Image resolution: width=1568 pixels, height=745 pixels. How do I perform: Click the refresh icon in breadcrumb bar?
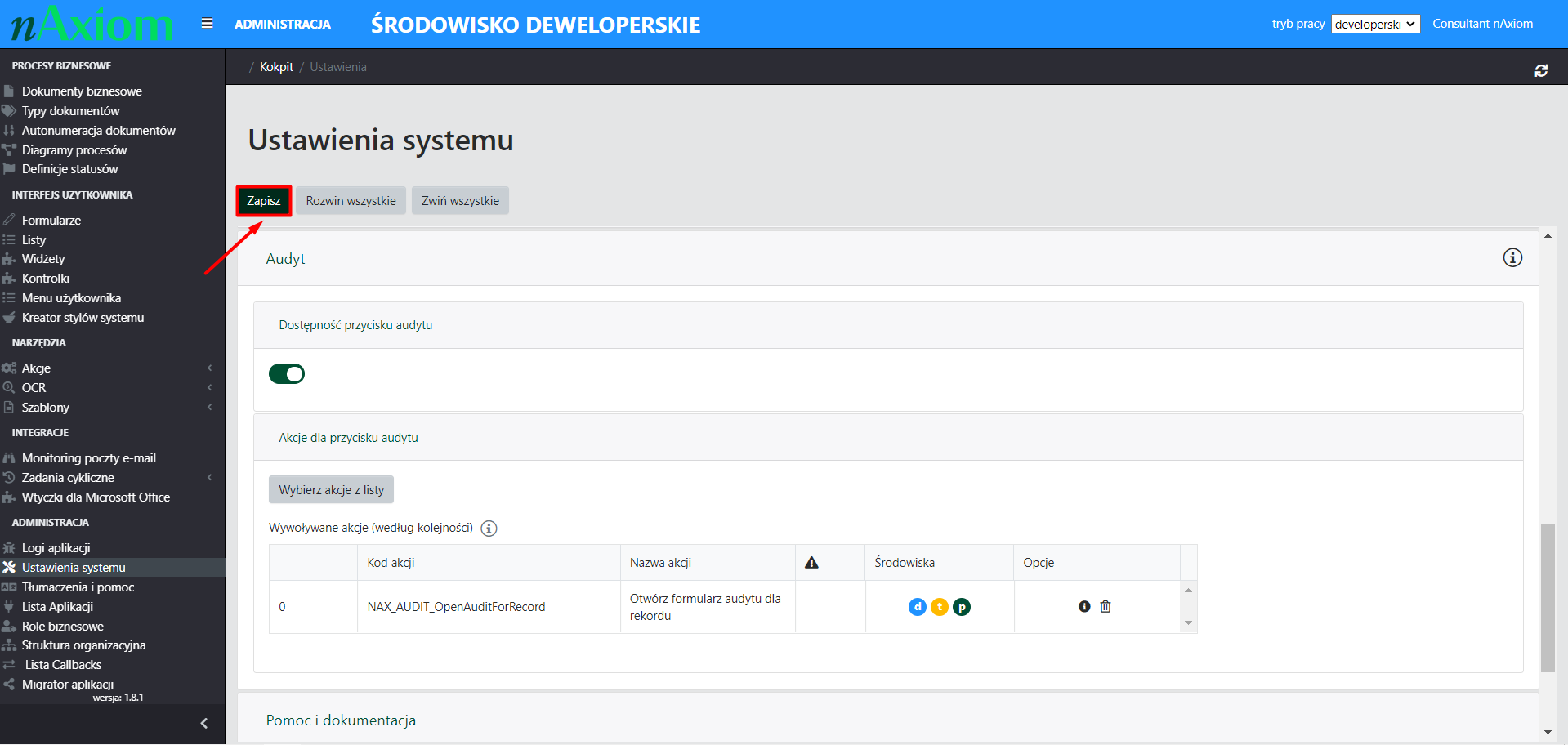(1540, 71)
